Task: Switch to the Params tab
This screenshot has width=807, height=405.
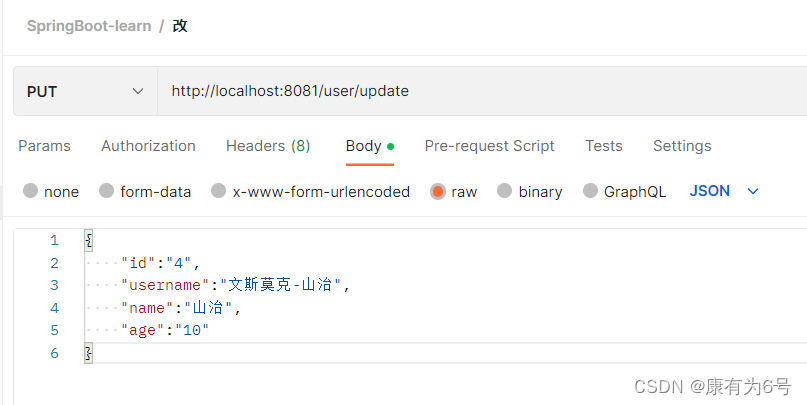Action: coord(44,146)
